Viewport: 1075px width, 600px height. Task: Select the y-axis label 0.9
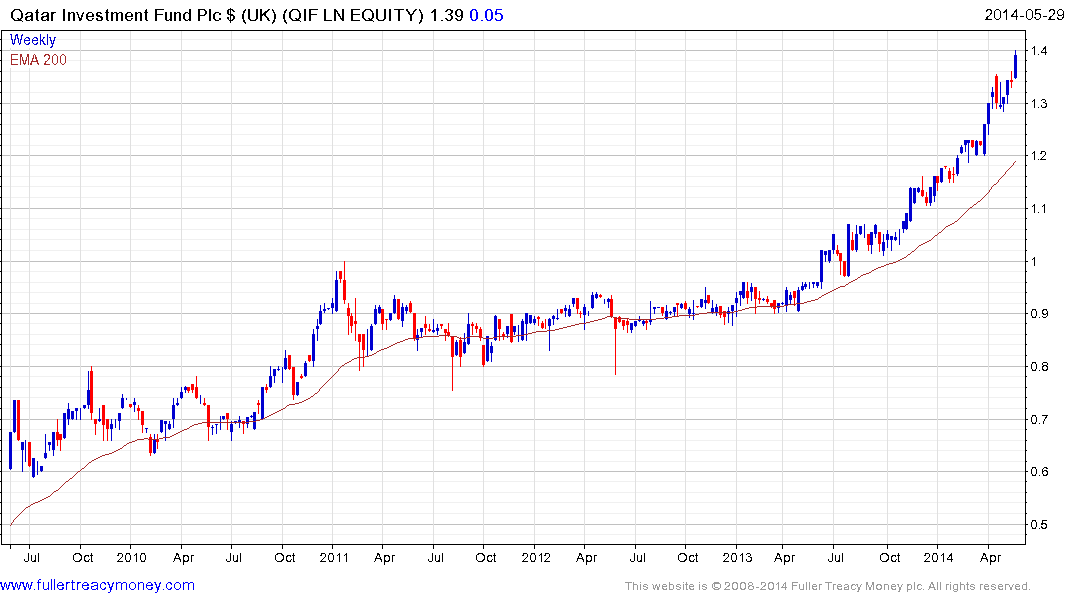[1038, 314]
